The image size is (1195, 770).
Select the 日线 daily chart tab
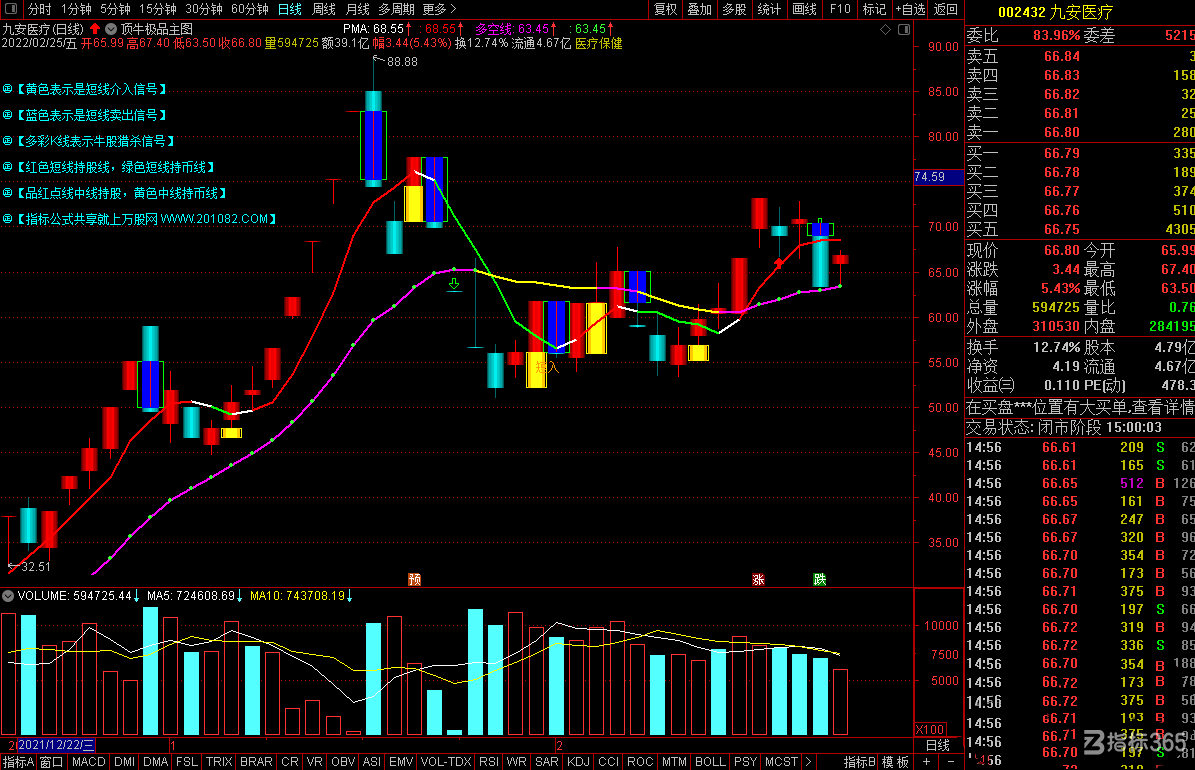[x=290, y=9]
